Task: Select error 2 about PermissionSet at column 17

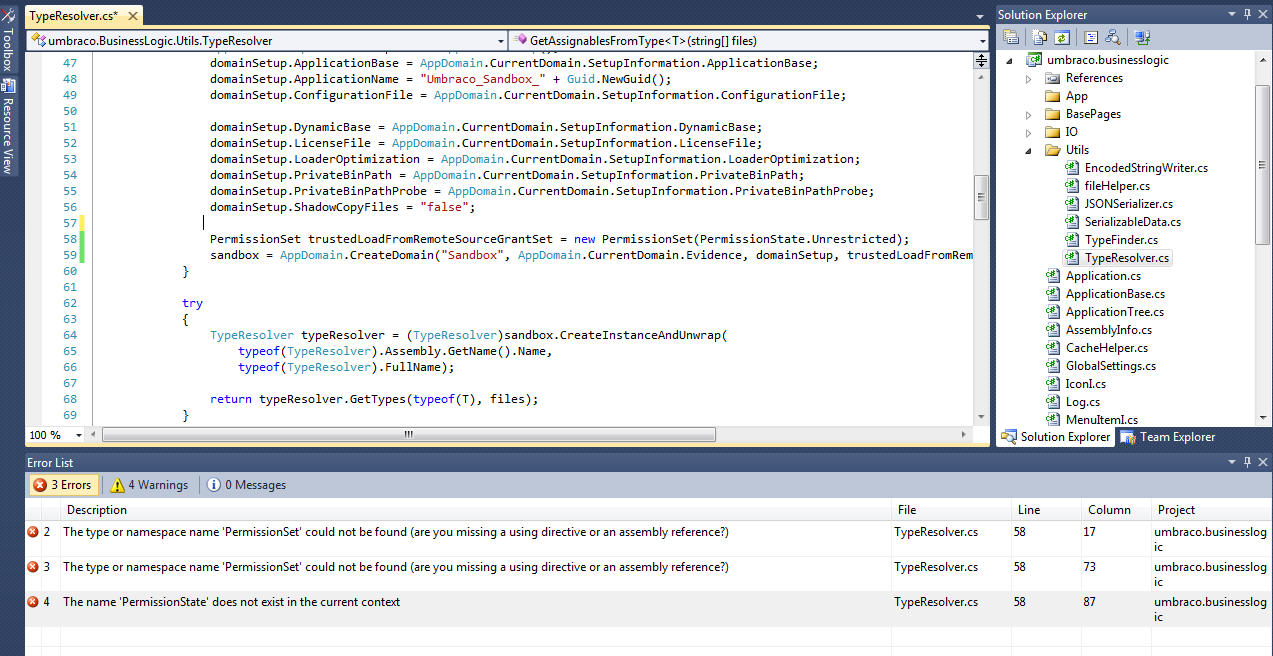Action: point(649,539)
